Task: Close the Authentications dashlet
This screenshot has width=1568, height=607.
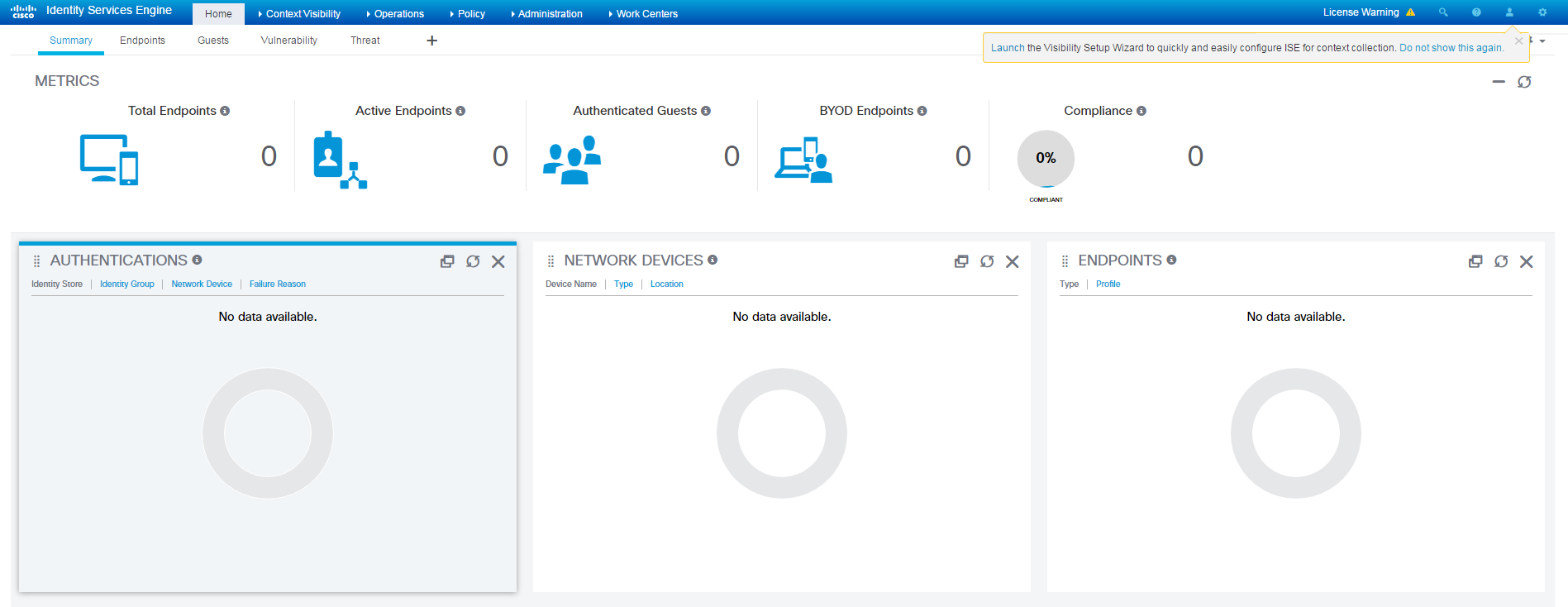Action: (498, 261)
